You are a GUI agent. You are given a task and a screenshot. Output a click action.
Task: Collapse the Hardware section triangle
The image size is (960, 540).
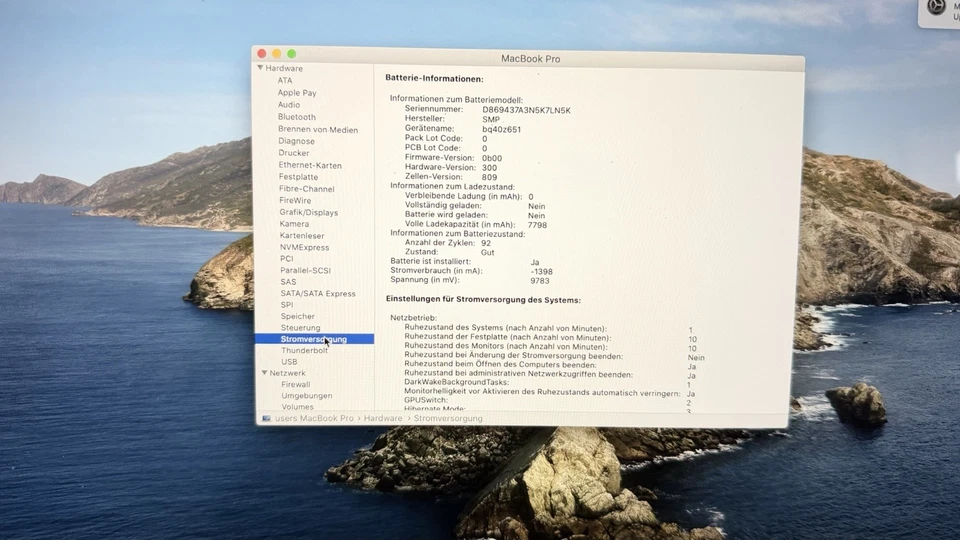pyautogui.click(x=260, y=68)
